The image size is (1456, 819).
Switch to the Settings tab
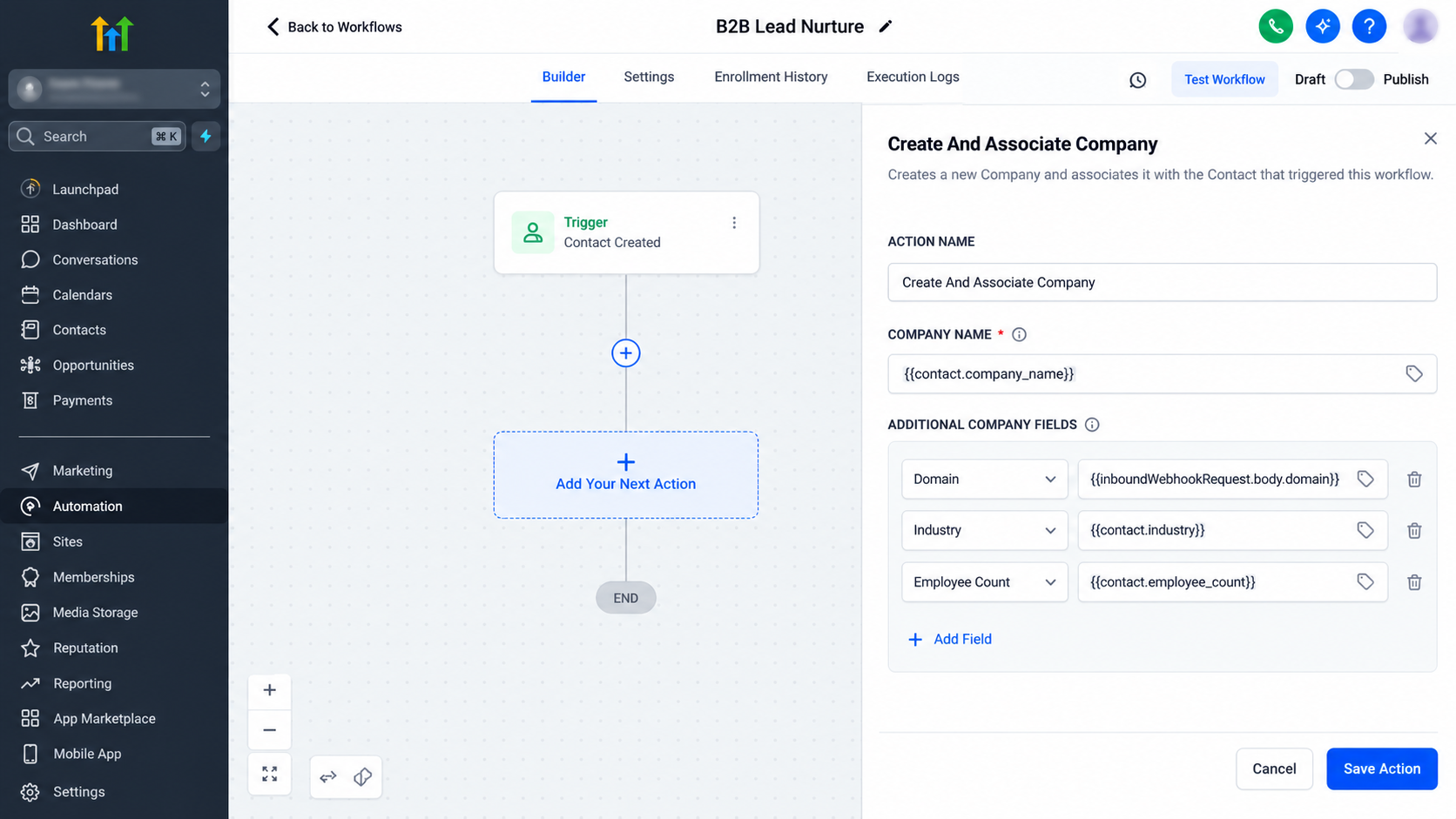pos(649,77)
